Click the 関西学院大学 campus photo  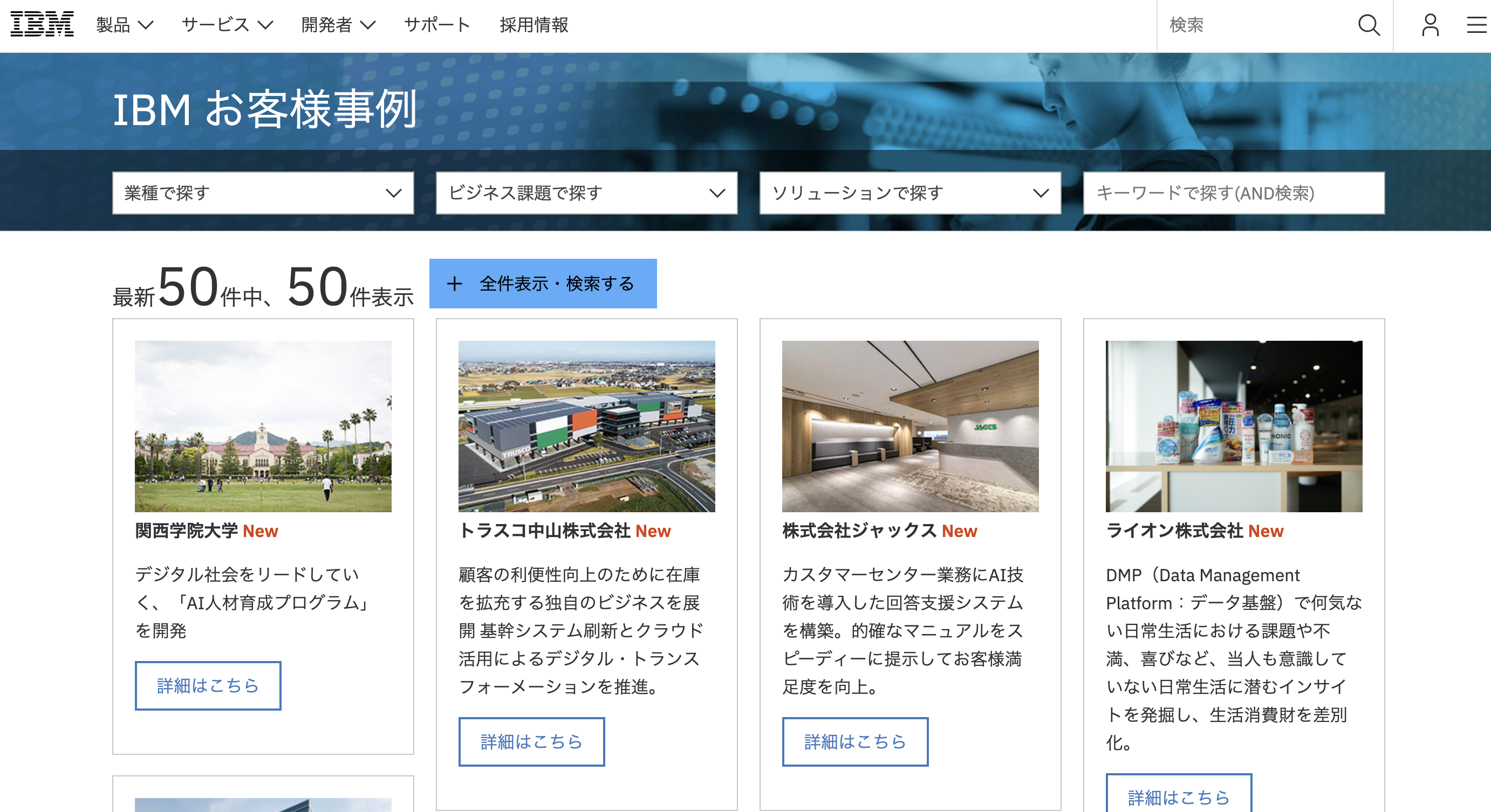[x=263, y=426]
